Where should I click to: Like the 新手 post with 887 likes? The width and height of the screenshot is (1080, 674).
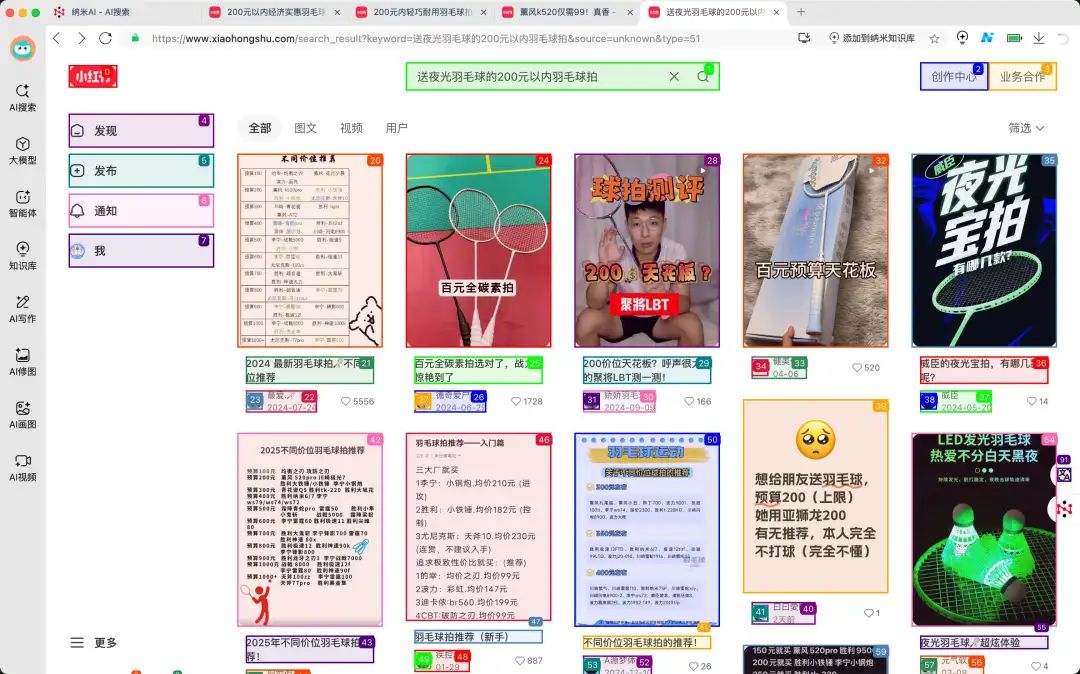[519, 660]
